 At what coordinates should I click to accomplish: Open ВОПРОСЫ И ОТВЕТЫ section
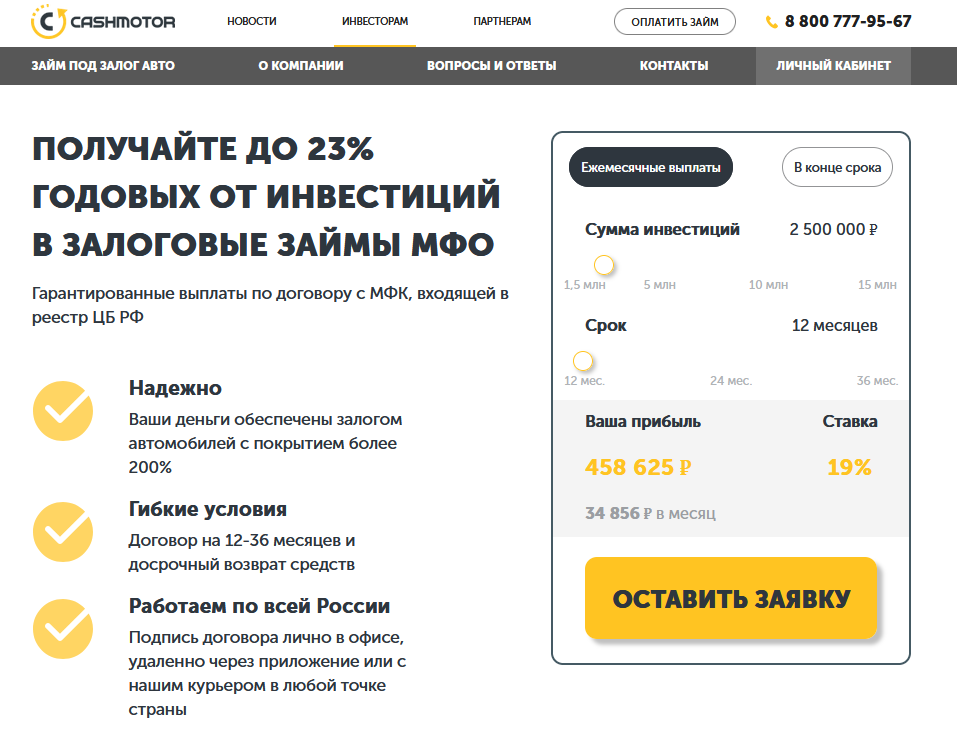[x=492, y=65]
